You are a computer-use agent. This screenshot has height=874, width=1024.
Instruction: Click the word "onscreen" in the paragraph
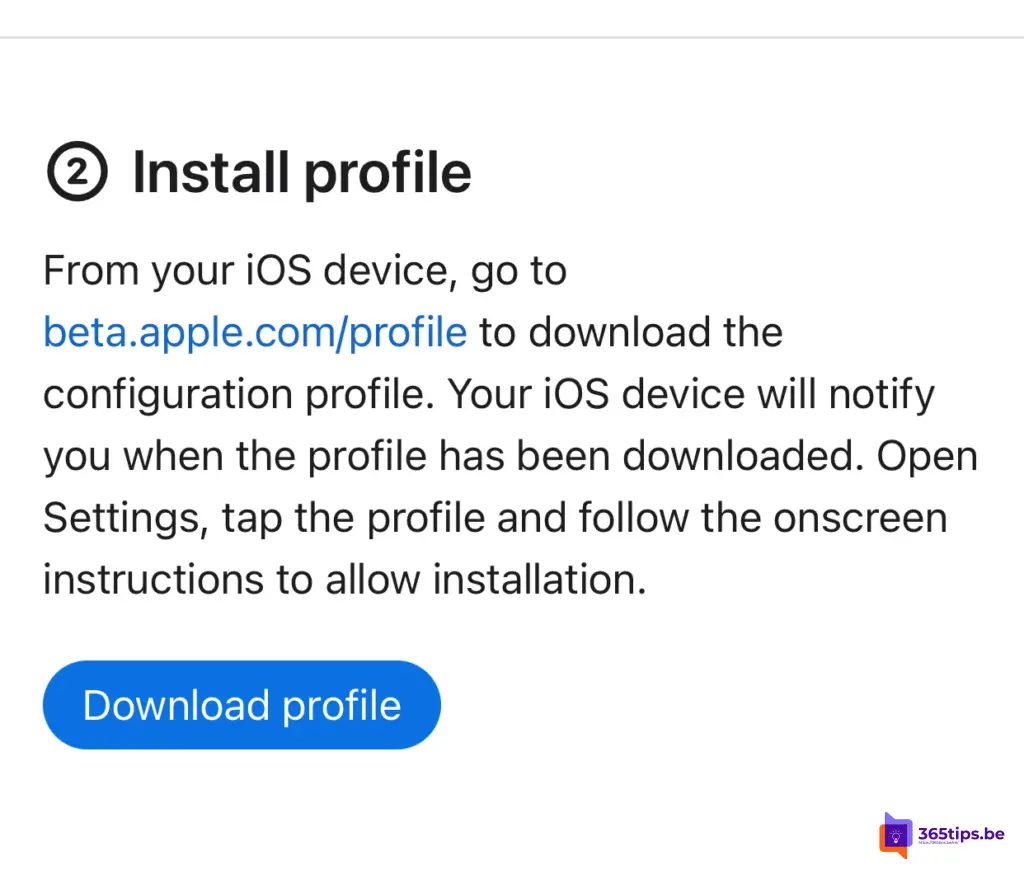tap(861, 518)
